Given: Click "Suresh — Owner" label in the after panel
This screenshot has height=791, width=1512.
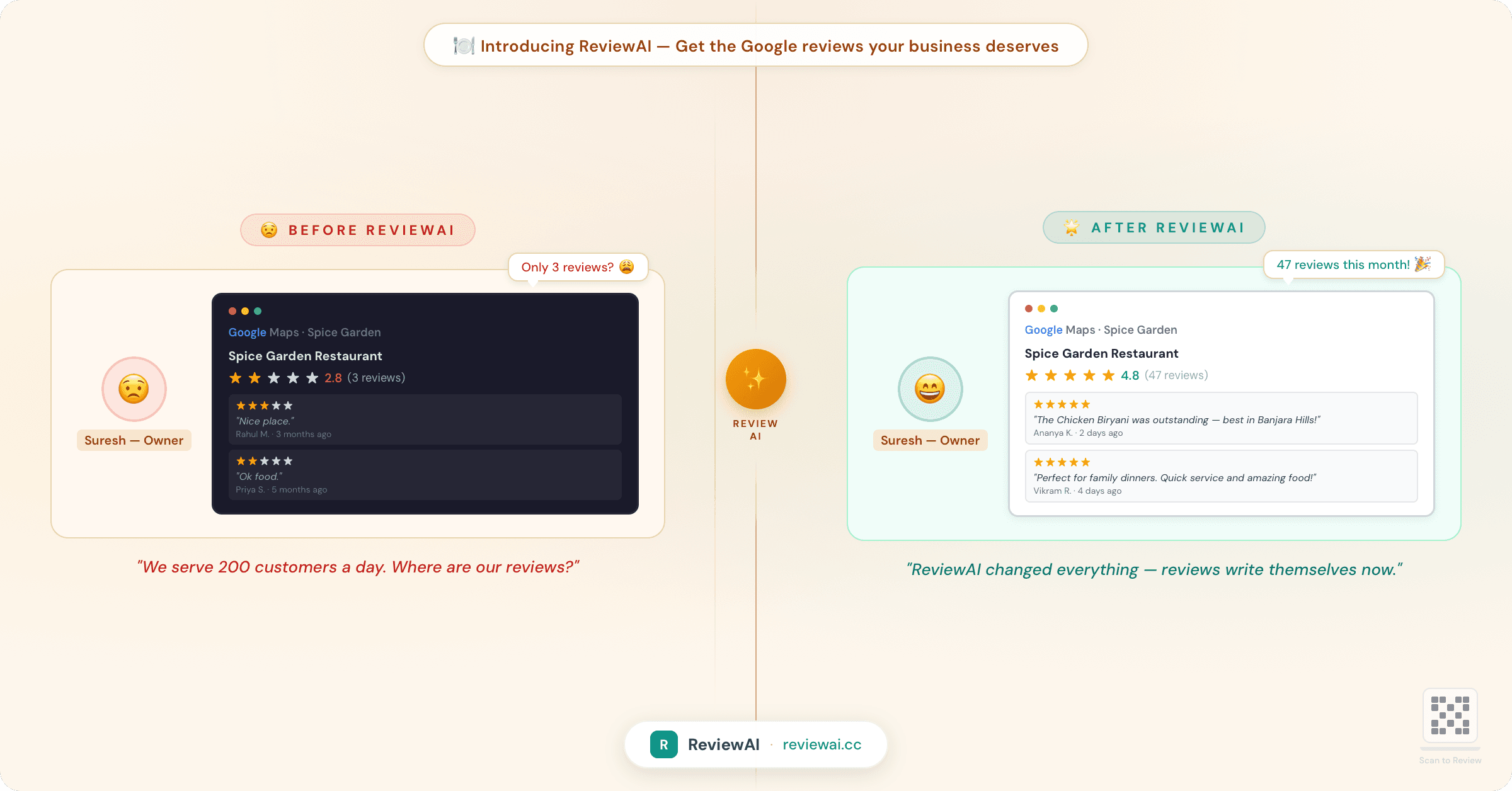Looking at the screenshot, I should 931,440.
